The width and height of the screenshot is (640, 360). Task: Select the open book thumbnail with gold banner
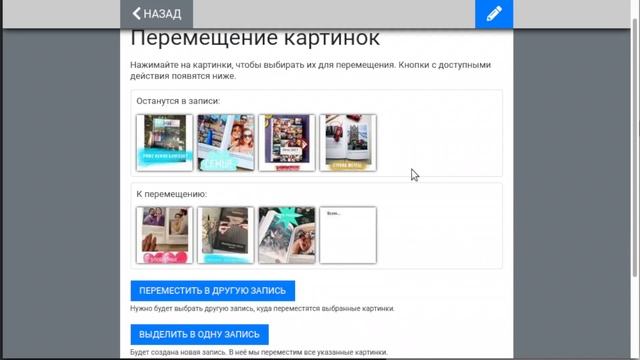(x=348, y=142)
